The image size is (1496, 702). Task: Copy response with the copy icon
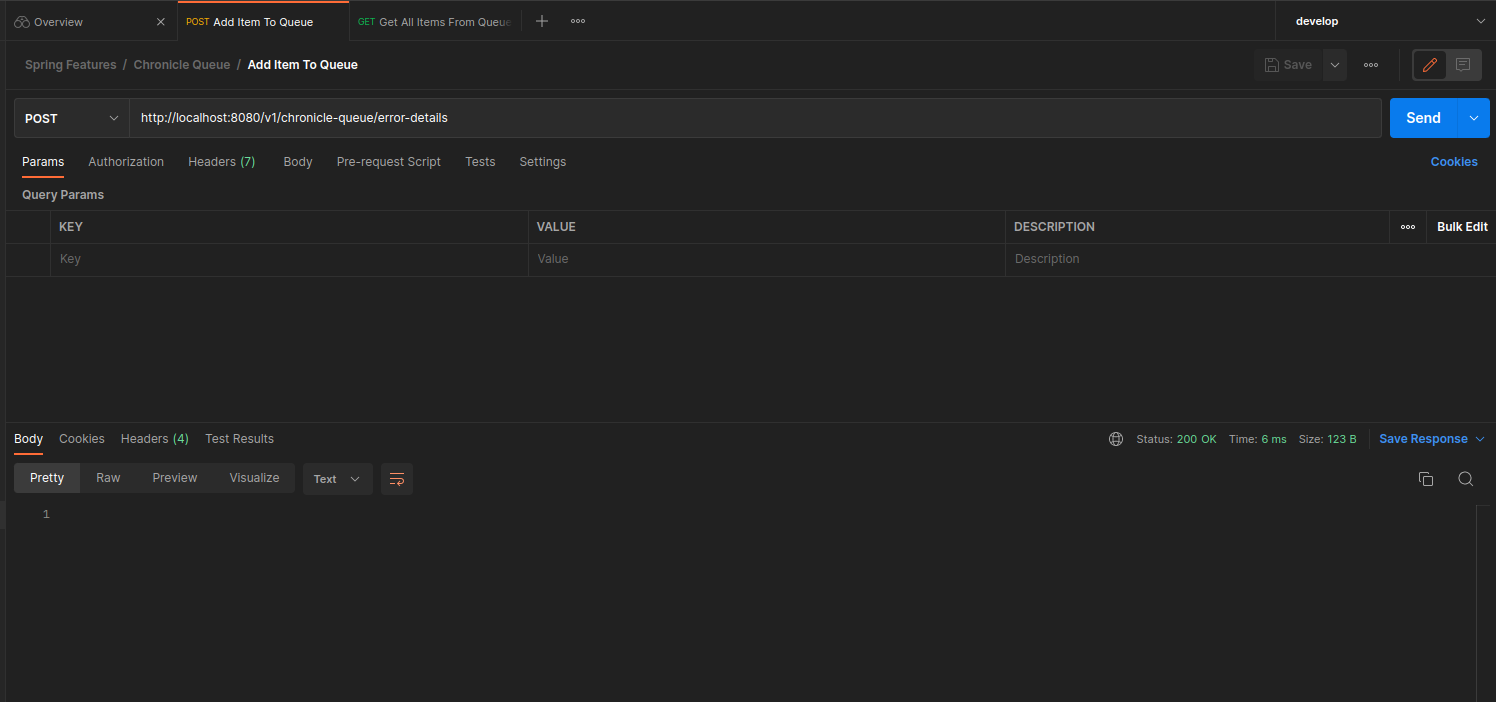point(1426,479)
